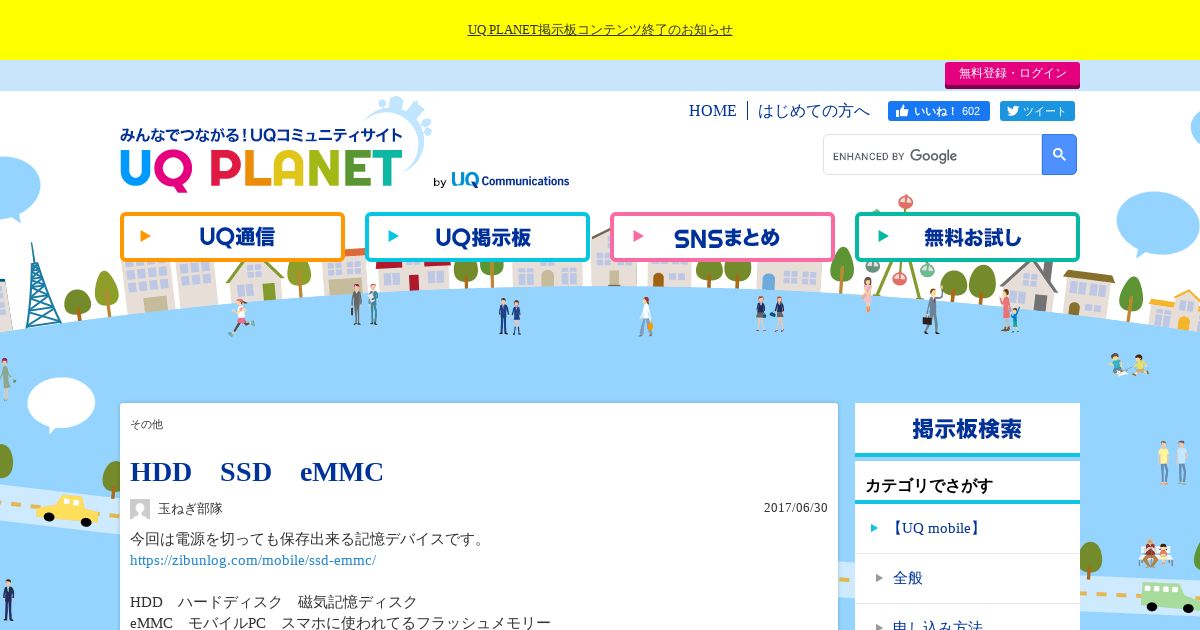Open the zibunlog.com ssd-emmc link
Image resolution: width=1200 pixels, height=630 pixels.
(x=253, y=560)
